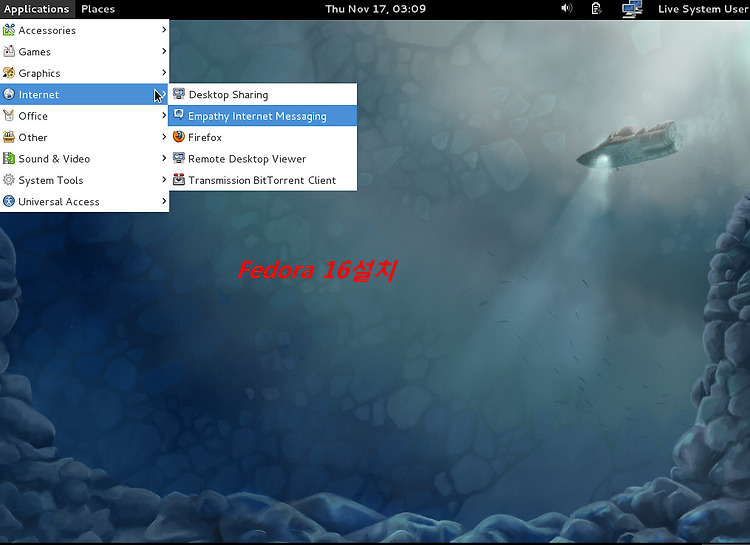Click the Desktop Sharing icon
This screenshot has height=545, width=750.
coord(179,94)
